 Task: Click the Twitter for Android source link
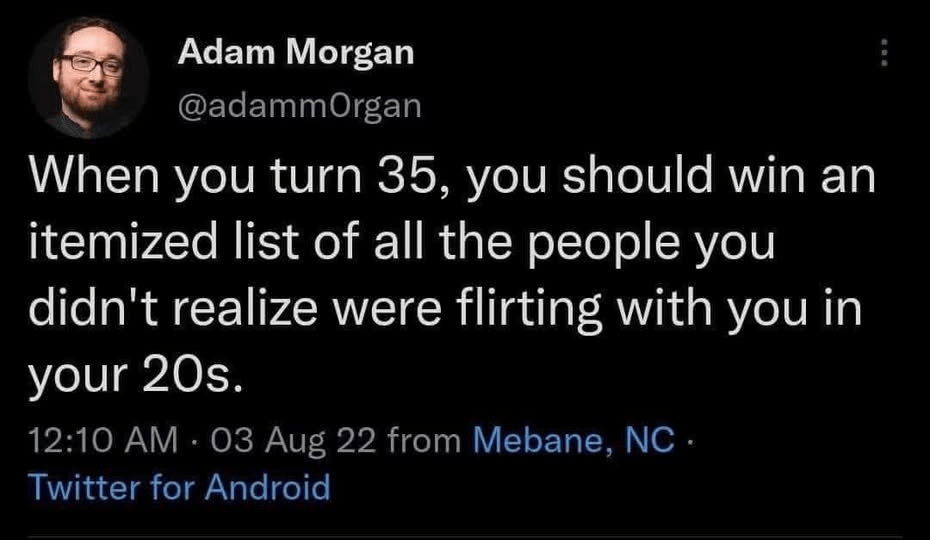pos(179,487)
